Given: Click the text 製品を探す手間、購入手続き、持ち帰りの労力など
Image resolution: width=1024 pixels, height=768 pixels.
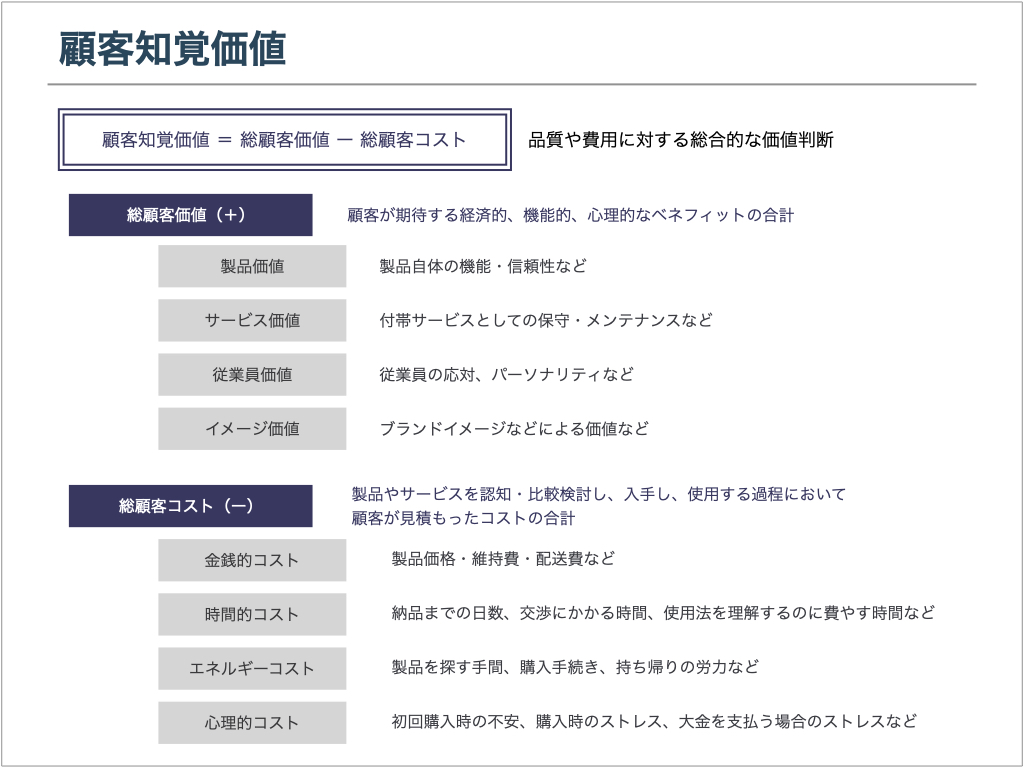Looking at the screenshot, I should coord(575,667).
